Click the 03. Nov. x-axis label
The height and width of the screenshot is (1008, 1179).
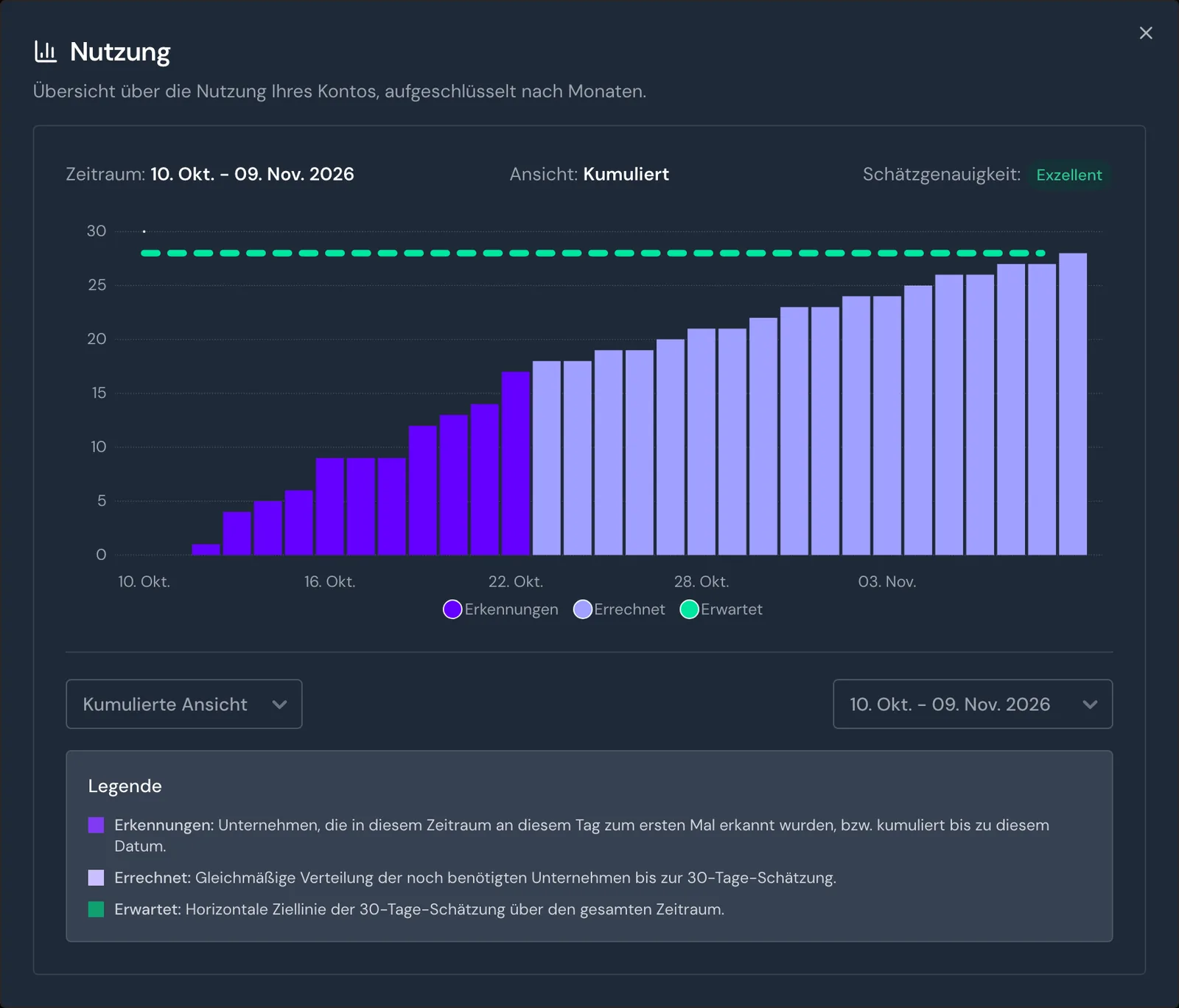tap(887, 581)
